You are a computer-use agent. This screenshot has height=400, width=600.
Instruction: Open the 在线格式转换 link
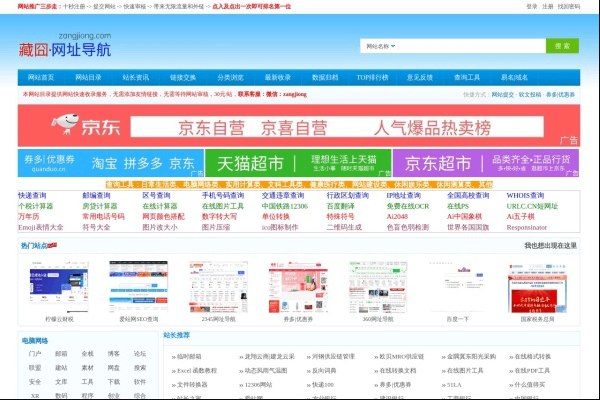coord(533,357)
